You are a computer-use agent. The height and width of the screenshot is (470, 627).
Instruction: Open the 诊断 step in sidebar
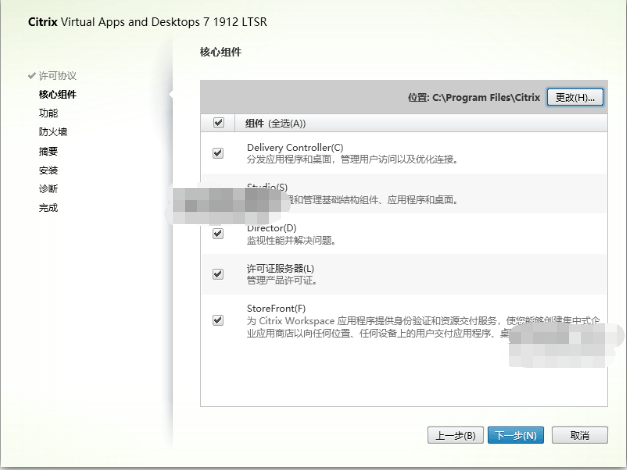point(48,188)
